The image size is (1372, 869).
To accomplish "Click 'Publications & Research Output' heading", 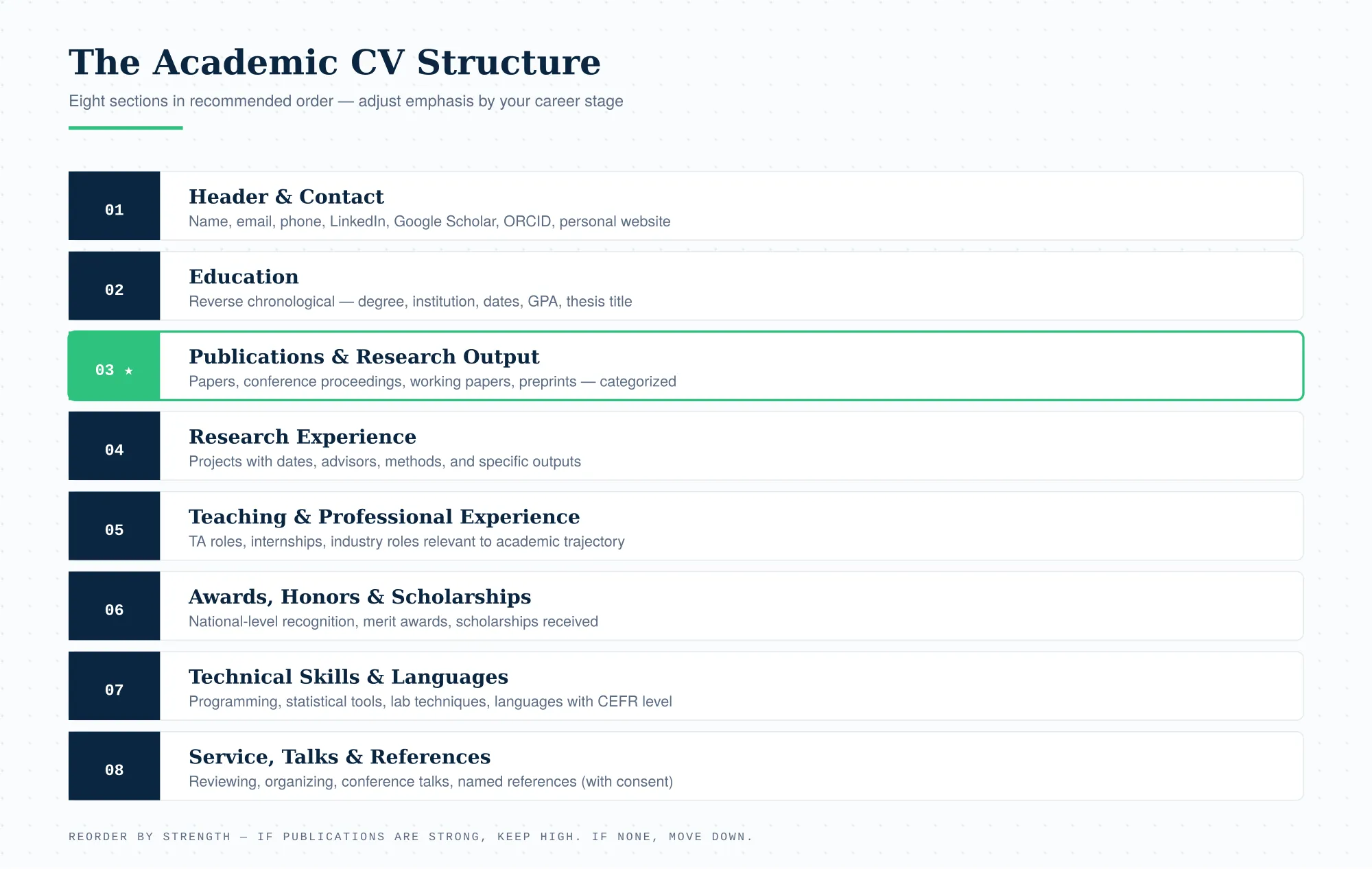I will [364, 357].
